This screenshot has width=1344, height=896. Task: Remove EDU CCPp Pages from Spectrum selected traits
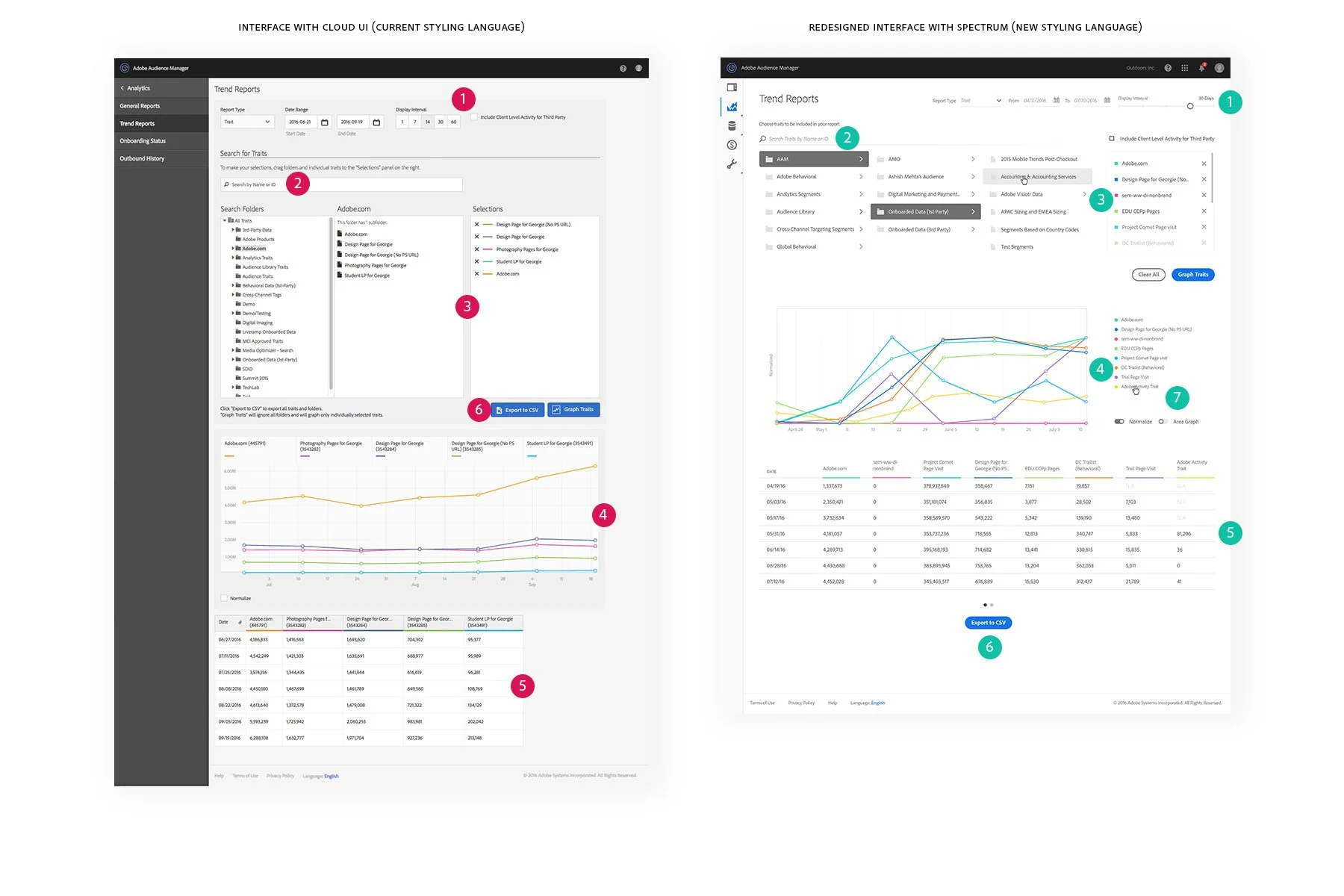tap(1204, 211)
